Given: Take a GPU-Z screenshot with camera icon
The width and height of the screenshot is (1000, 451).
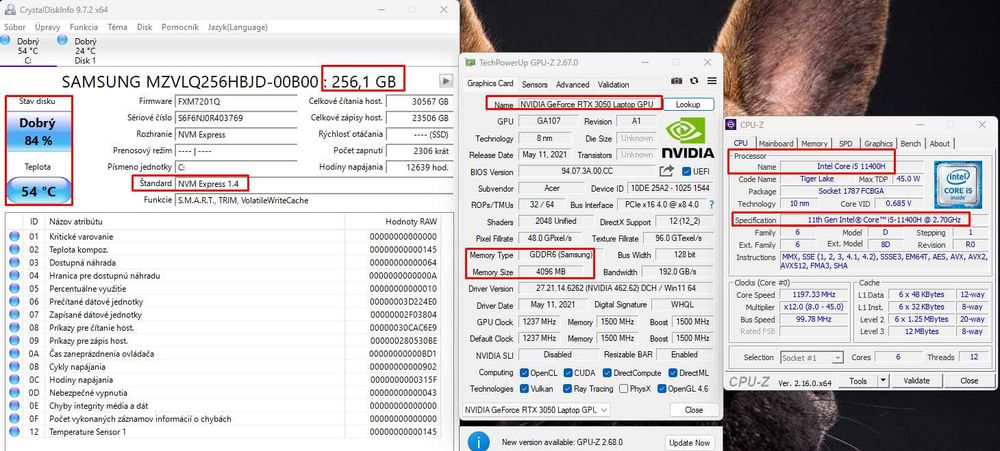Looking at the screenshot, I should [x=677, y=81].
